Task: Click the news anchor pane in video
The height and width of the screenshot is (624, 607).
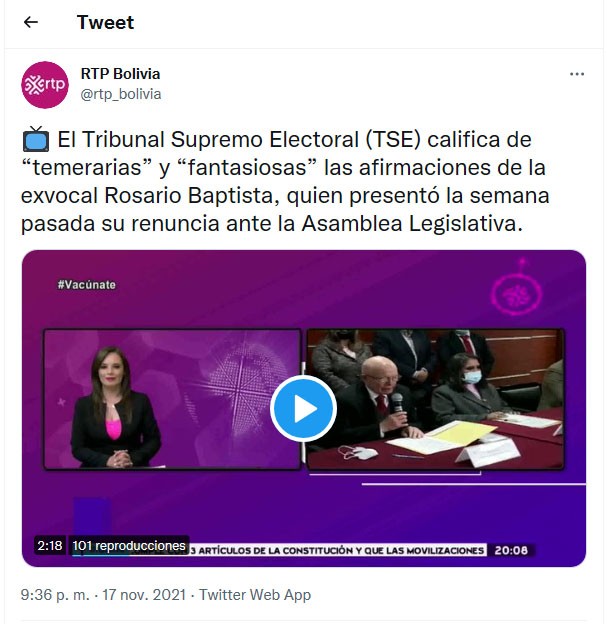Action: pos(172,400)
